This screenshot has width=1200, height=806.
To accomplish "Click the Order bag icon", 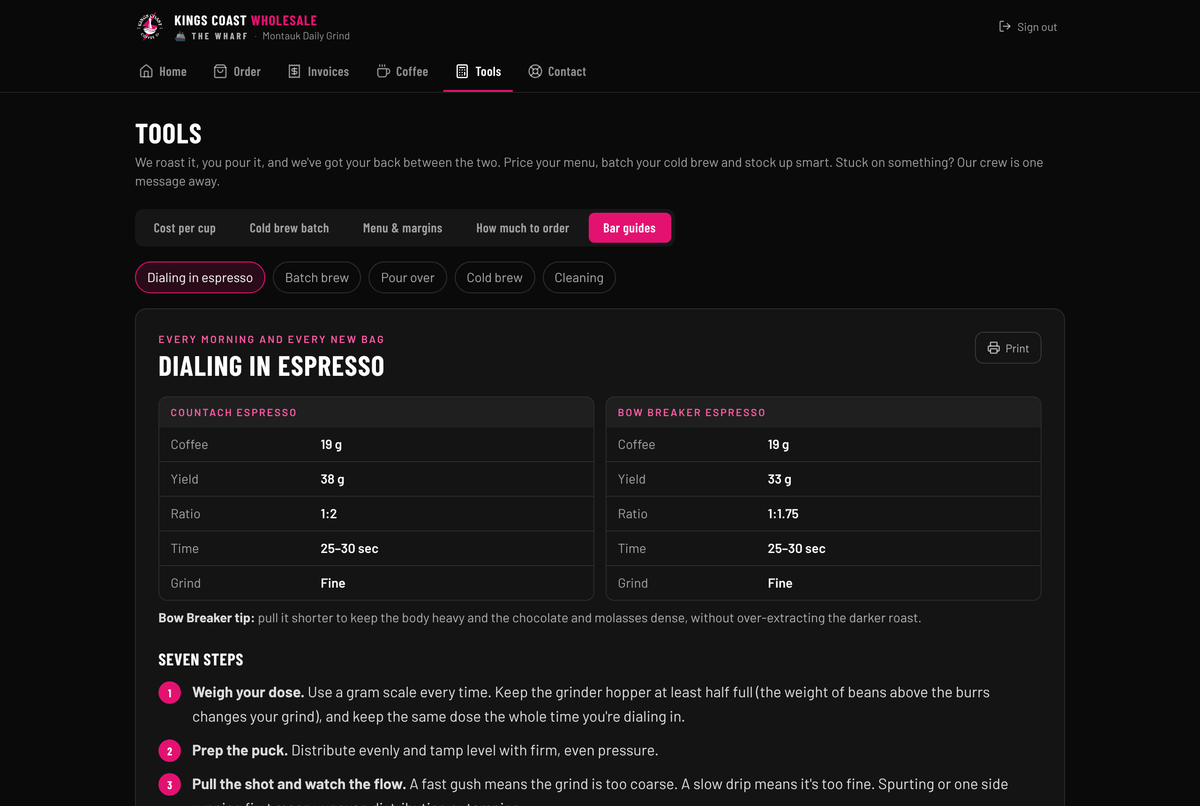I will point(220,71).
